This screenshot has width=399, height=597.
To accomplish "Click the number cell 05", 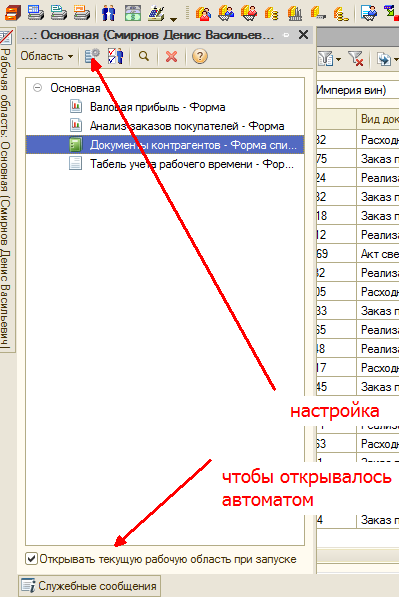I will [337, 292].
